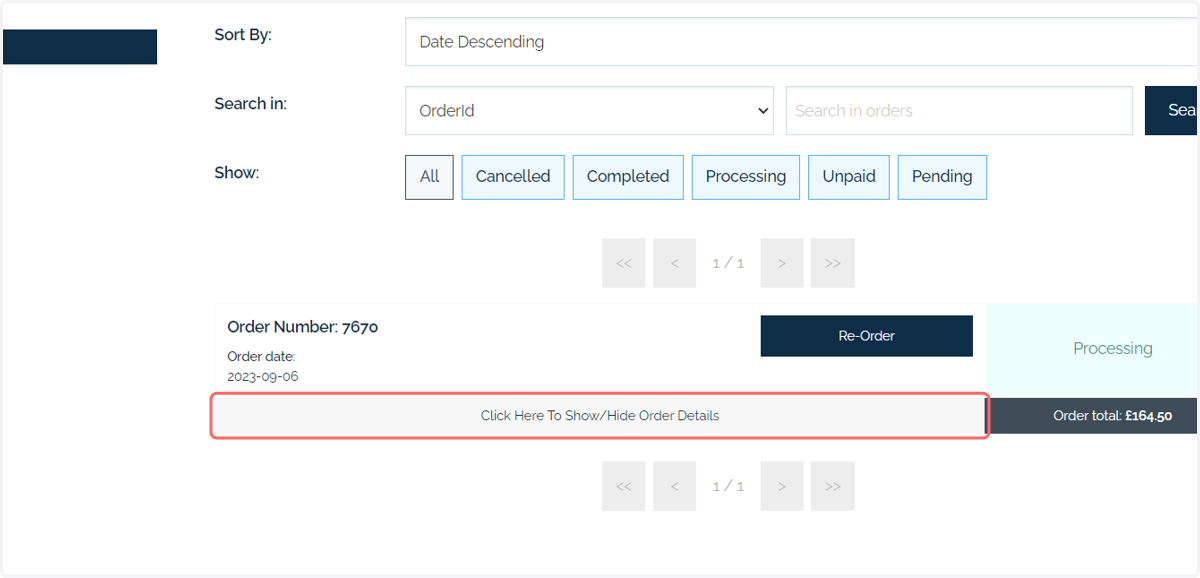The width and height of the screenshot is (1200, 578).
Task: Re-Order order number 7670
Action: coord(867,336)
